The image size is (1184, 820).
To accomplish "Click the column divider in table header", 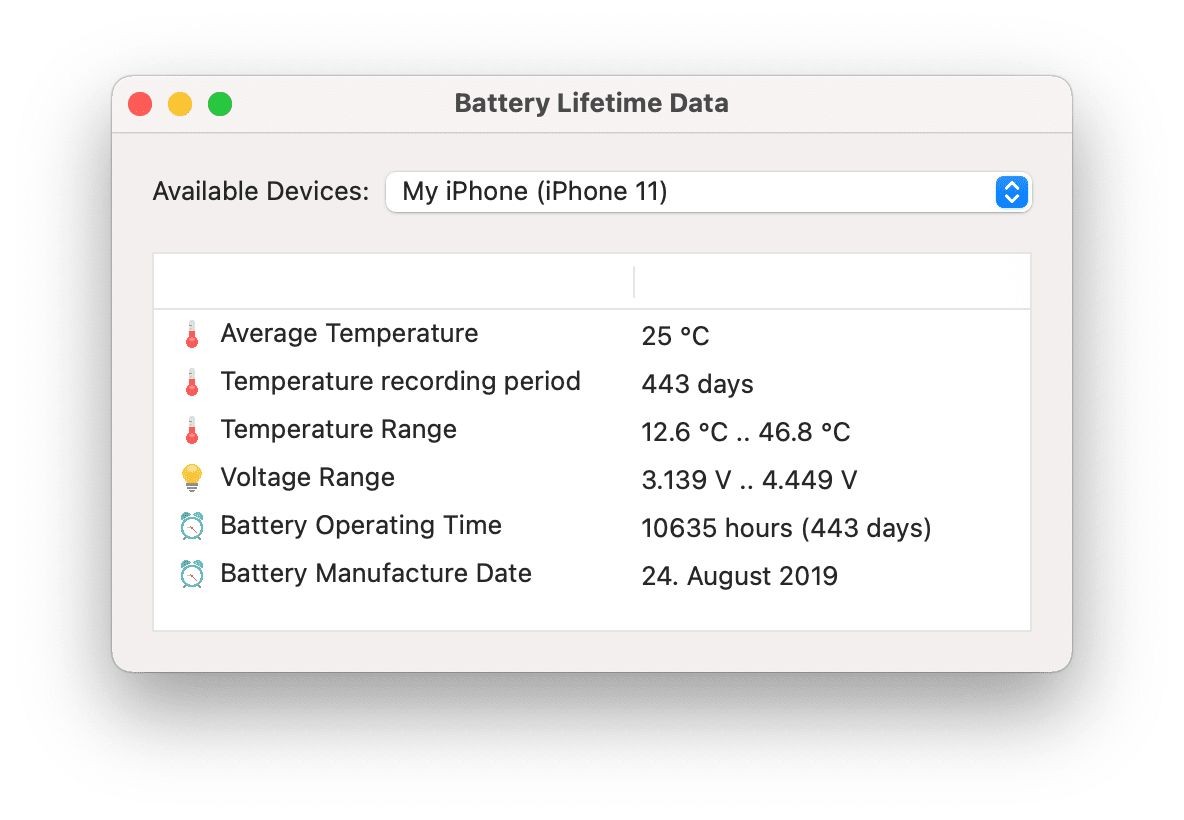I will 634,282.
